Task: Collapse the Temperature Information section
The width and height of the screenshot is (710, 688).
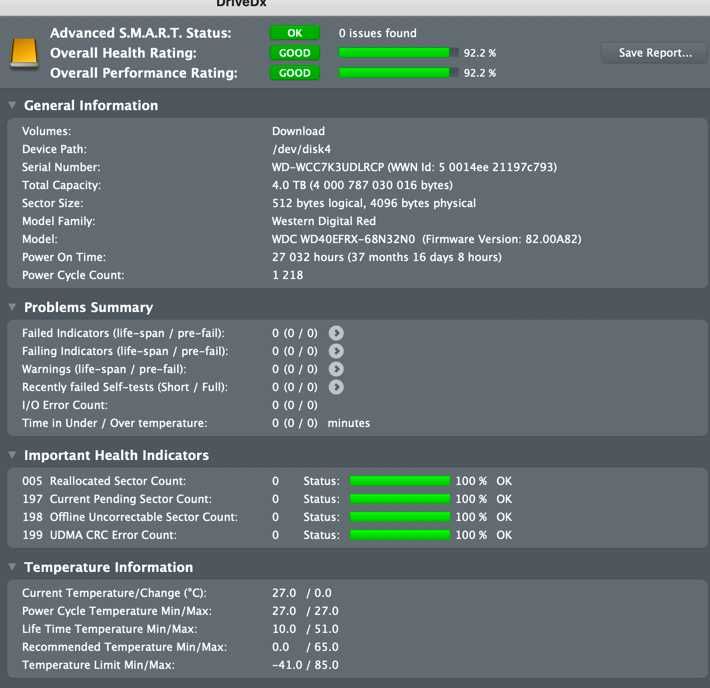Action: (x=12, y=567)
